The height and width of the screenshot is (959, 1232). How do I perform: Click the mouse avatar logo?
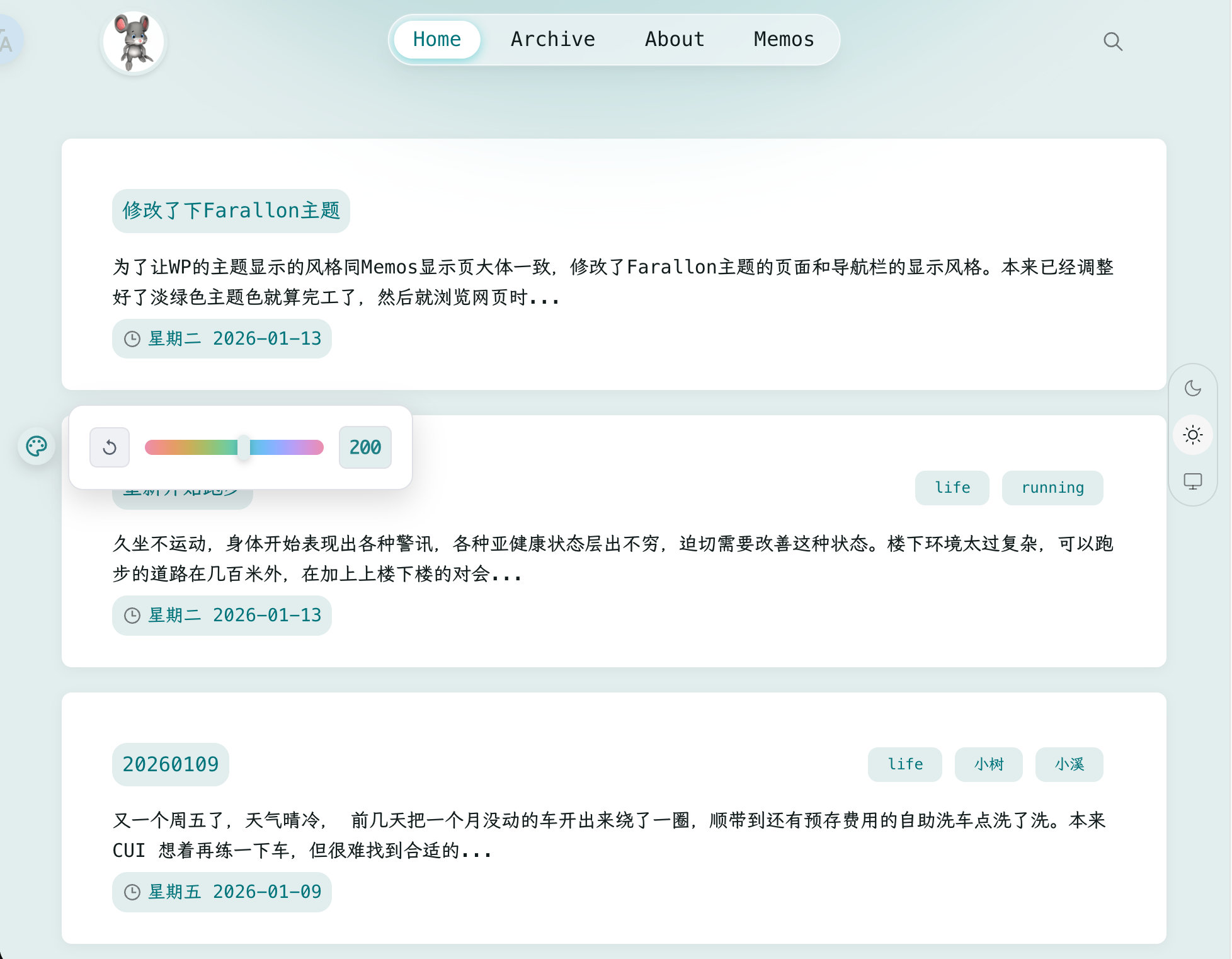132,41
